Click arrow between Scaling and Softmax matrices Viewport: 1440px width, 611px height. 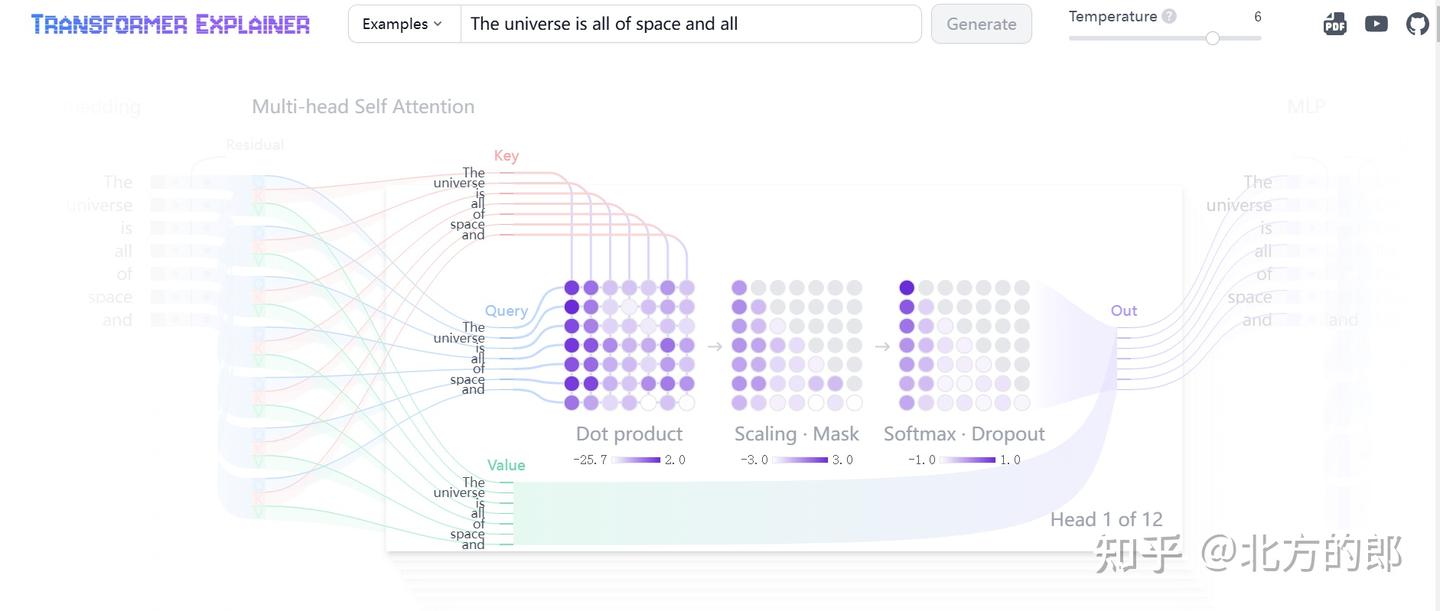pyautogui.click(x=882, y=346)
